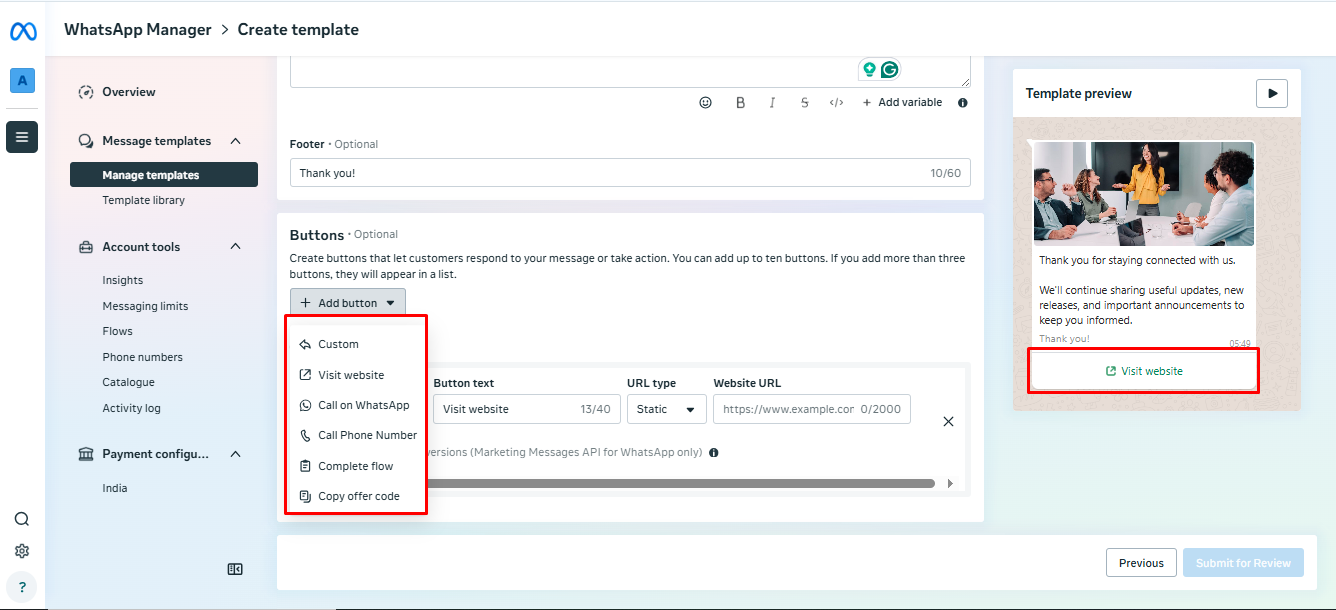
Task: Click the Previous button
Action: [x=1141, y=563]
